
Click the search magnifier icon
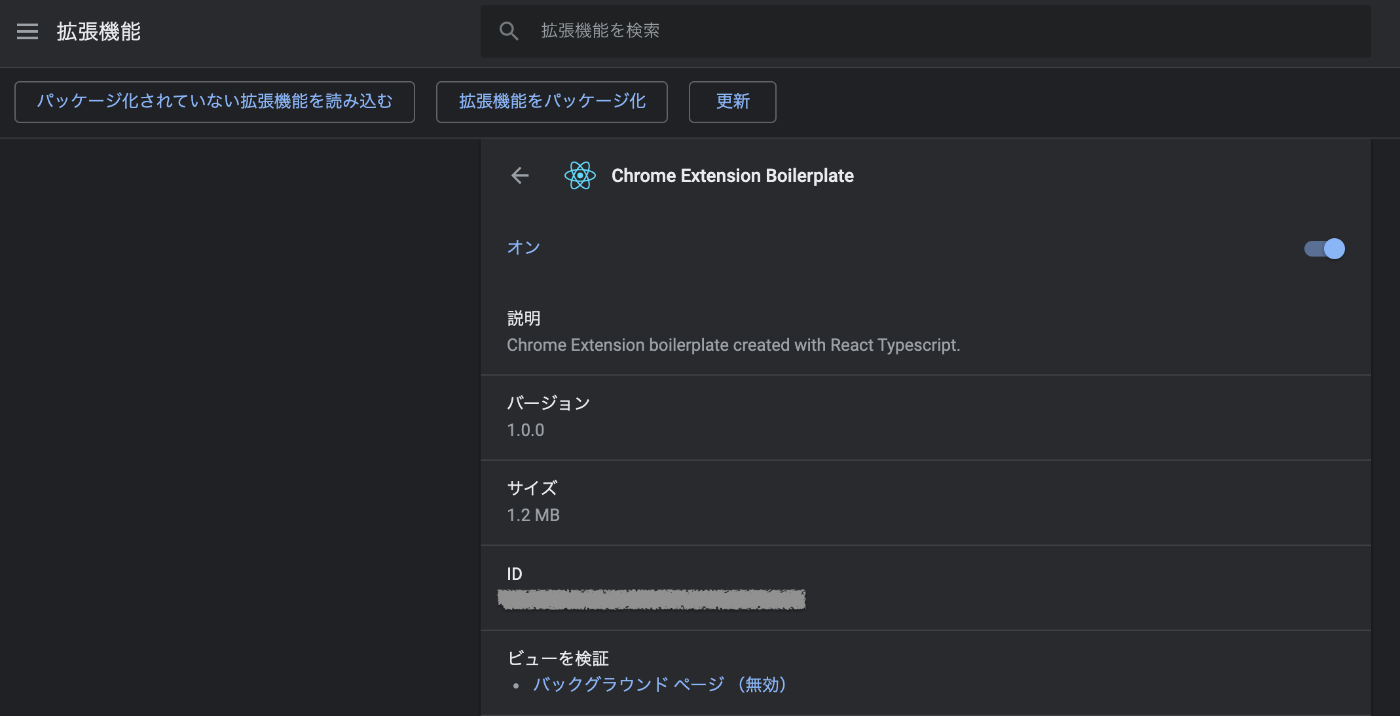pos(509,31)
